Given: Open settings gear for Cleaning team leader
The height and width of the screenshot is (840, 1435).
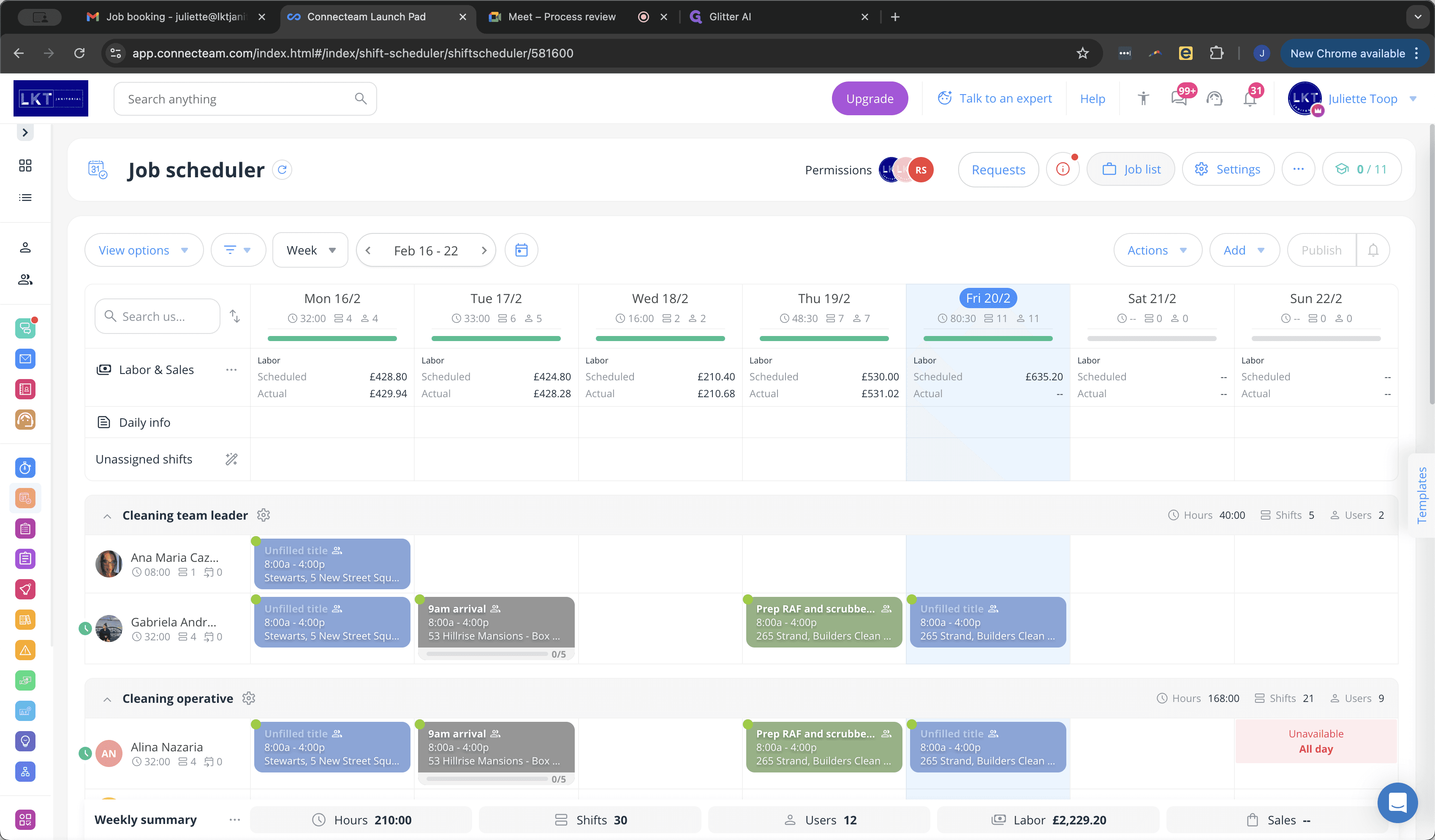Looking at the screenshot, I should [x=263, y=515].
